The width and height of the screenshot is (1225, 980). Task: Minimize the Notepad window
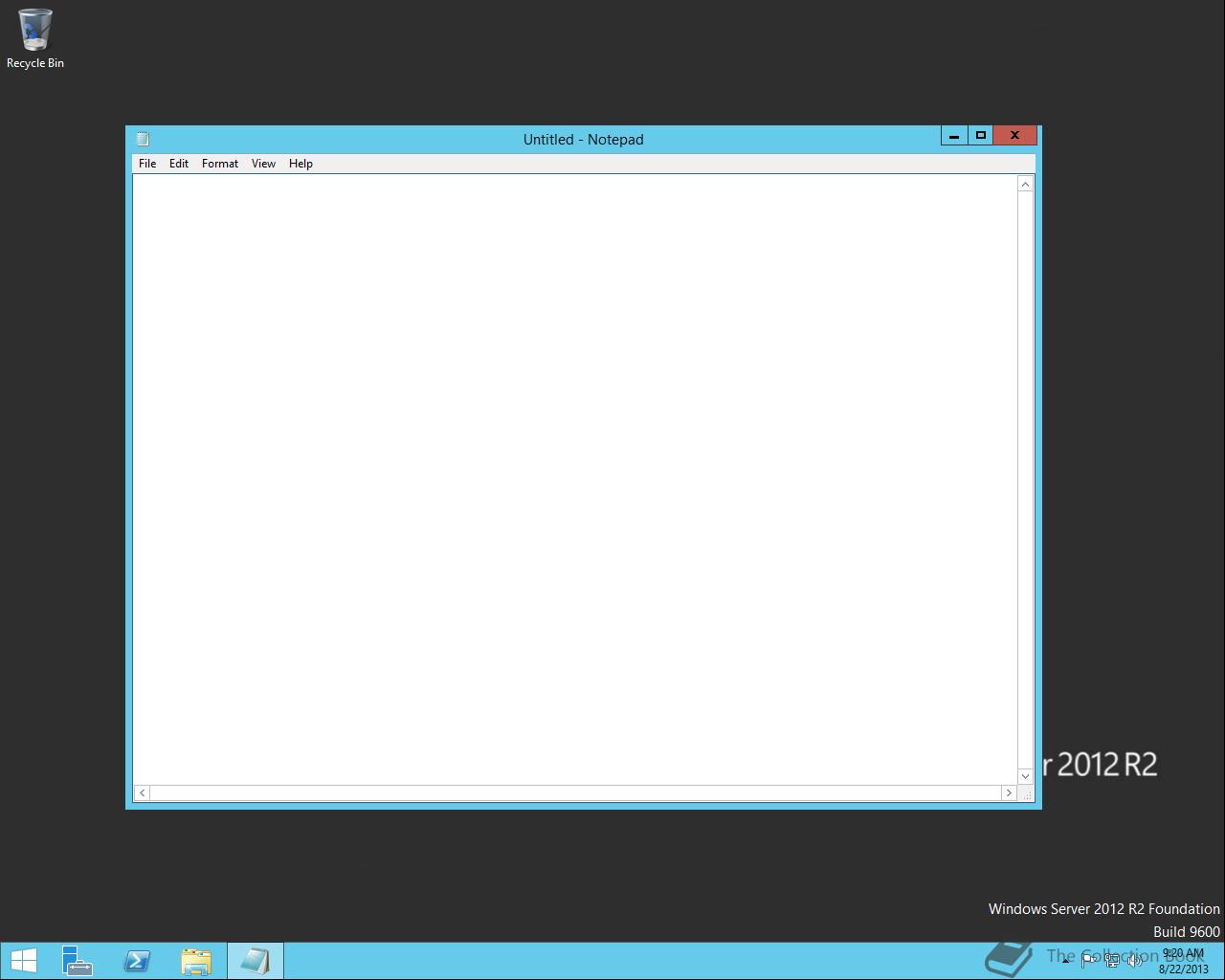pos(954,136)
